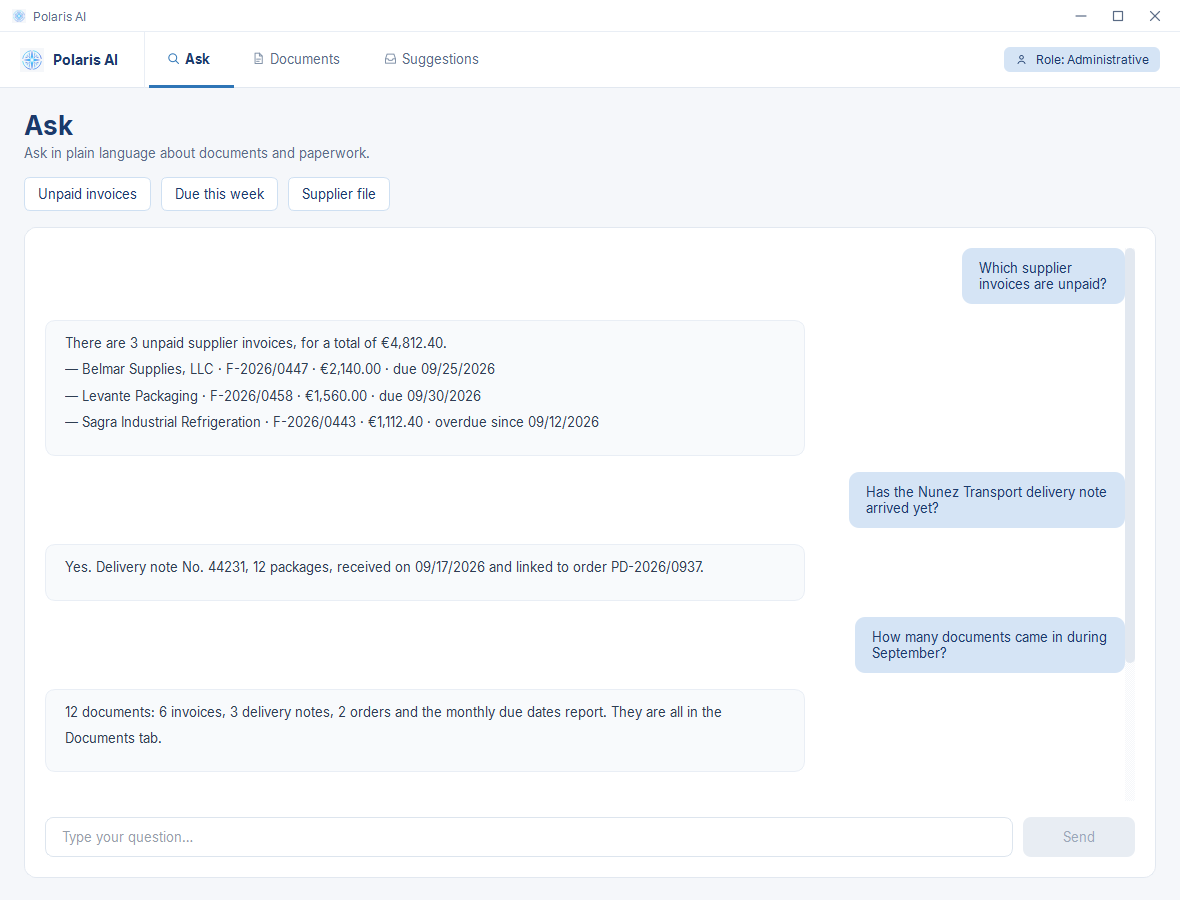This screenshot has height=900, width=1180.
Task: Close the Polaris AI window
Action: 1155,16
